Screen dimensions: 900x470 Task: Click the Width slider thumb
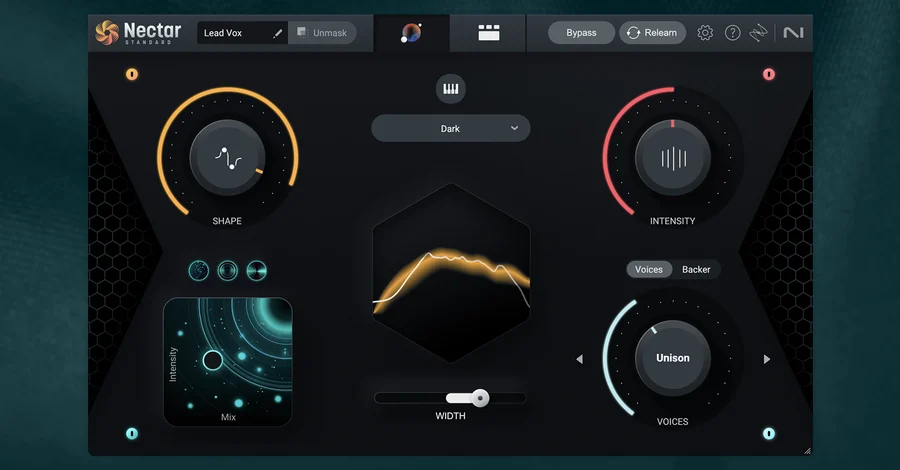click(480, 398)
